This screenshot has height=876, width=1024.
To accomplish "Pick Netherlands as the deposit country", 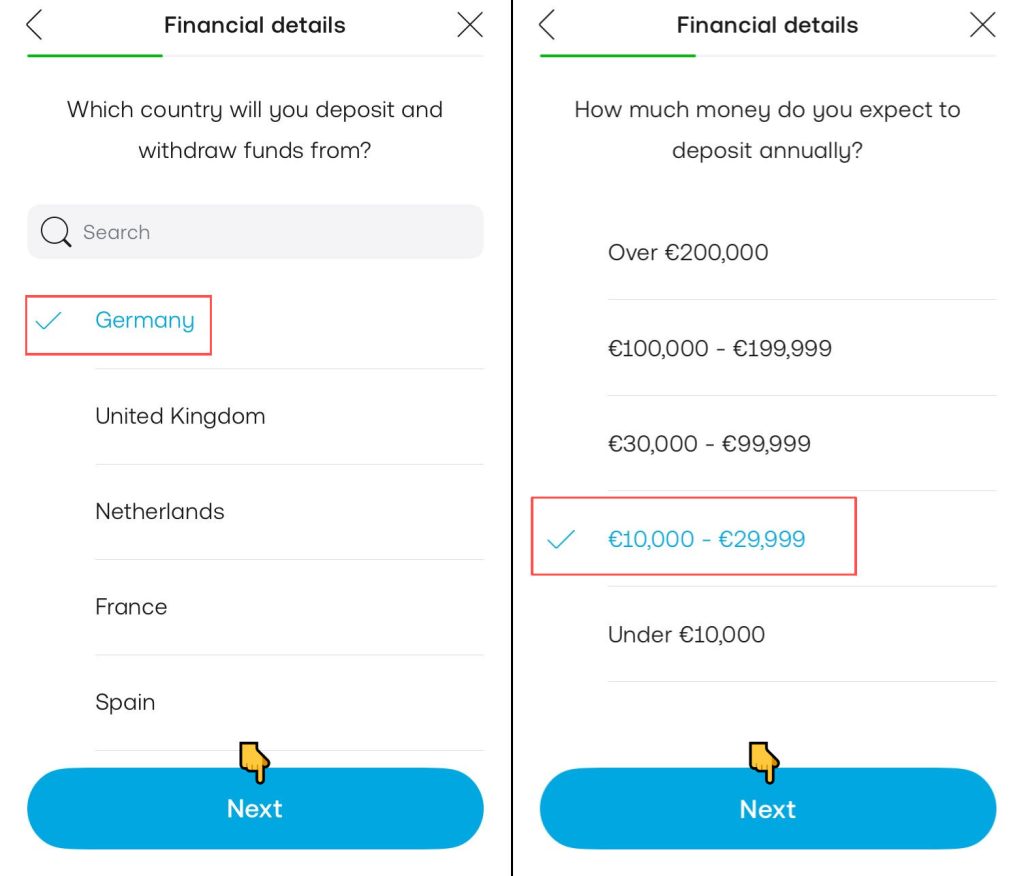I will (x=160, y=512).
